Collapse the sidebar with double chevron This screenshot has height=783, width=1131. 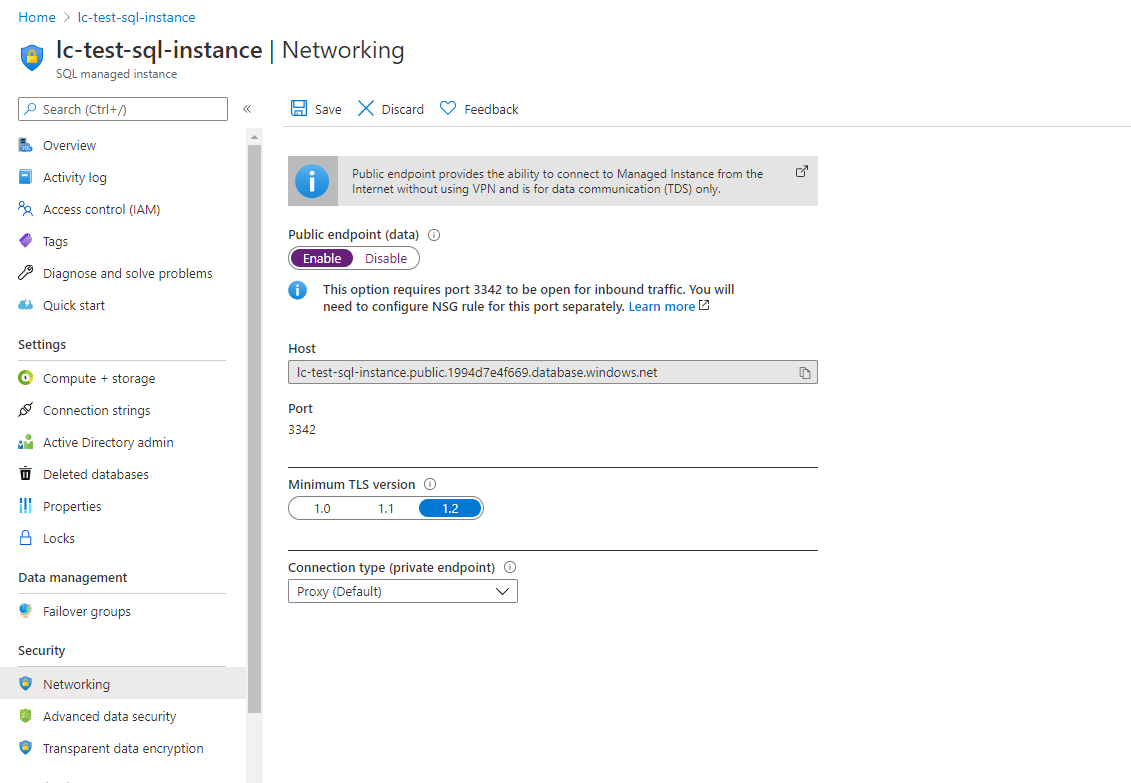(x=247, y=109)
